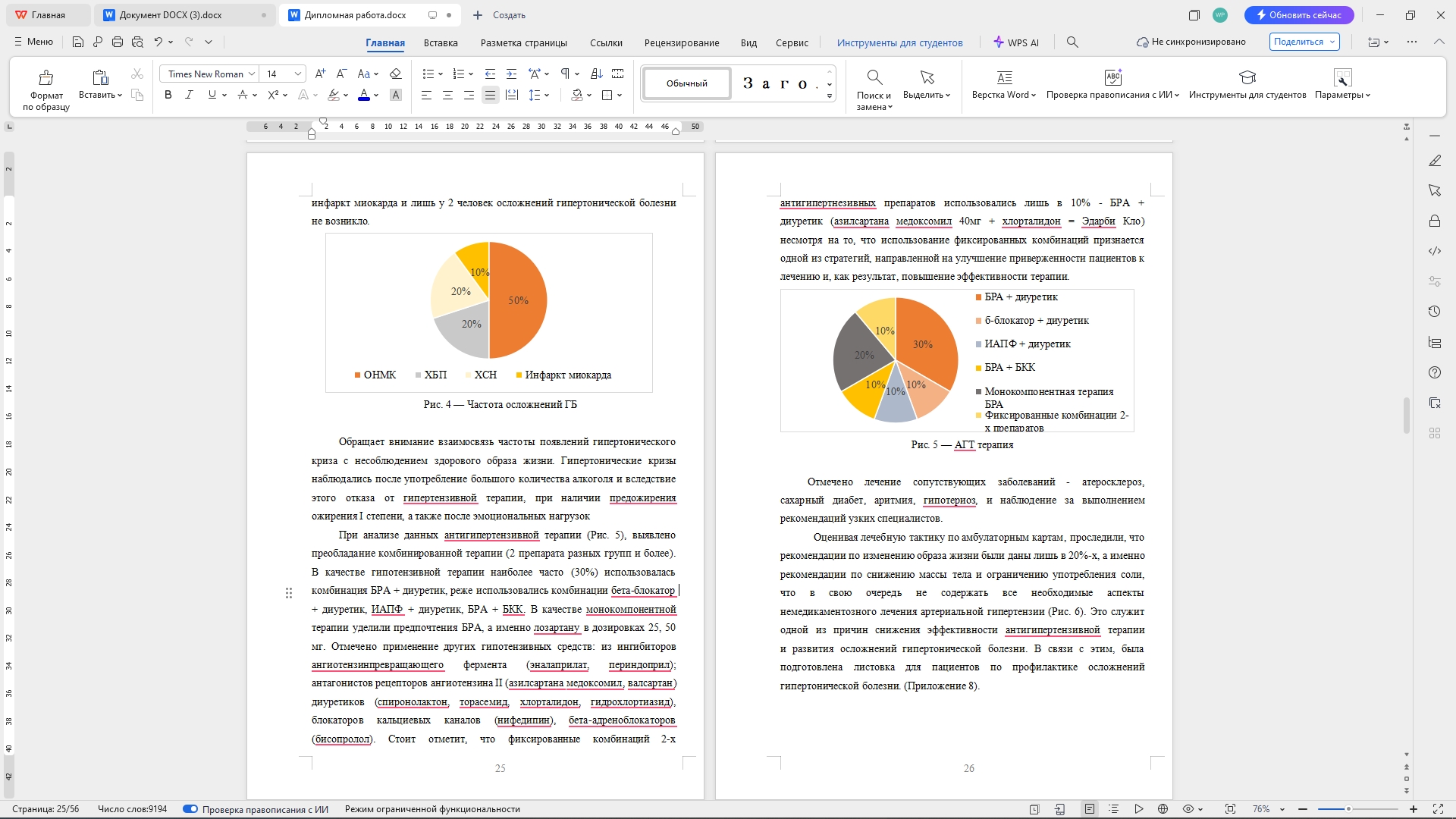Image resolution: width=1456 pixels, height=819 pixels.
Task: Click the undo arrow icon
Action: [158, 42]
